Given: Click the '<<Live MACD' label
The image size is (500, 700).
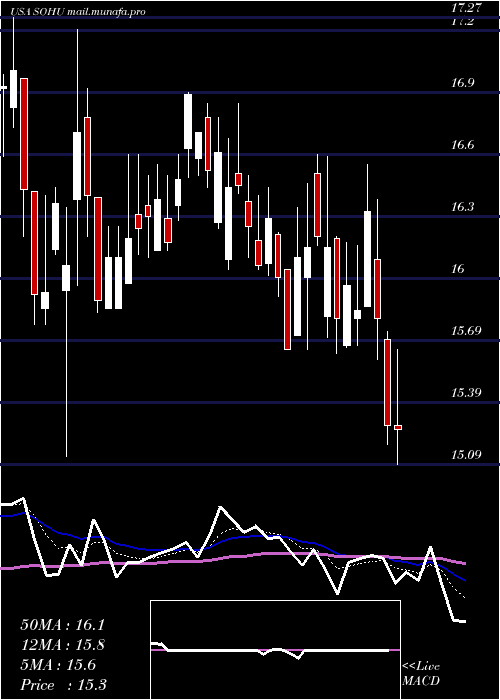Looking at the screenshot, I should 421,674.
